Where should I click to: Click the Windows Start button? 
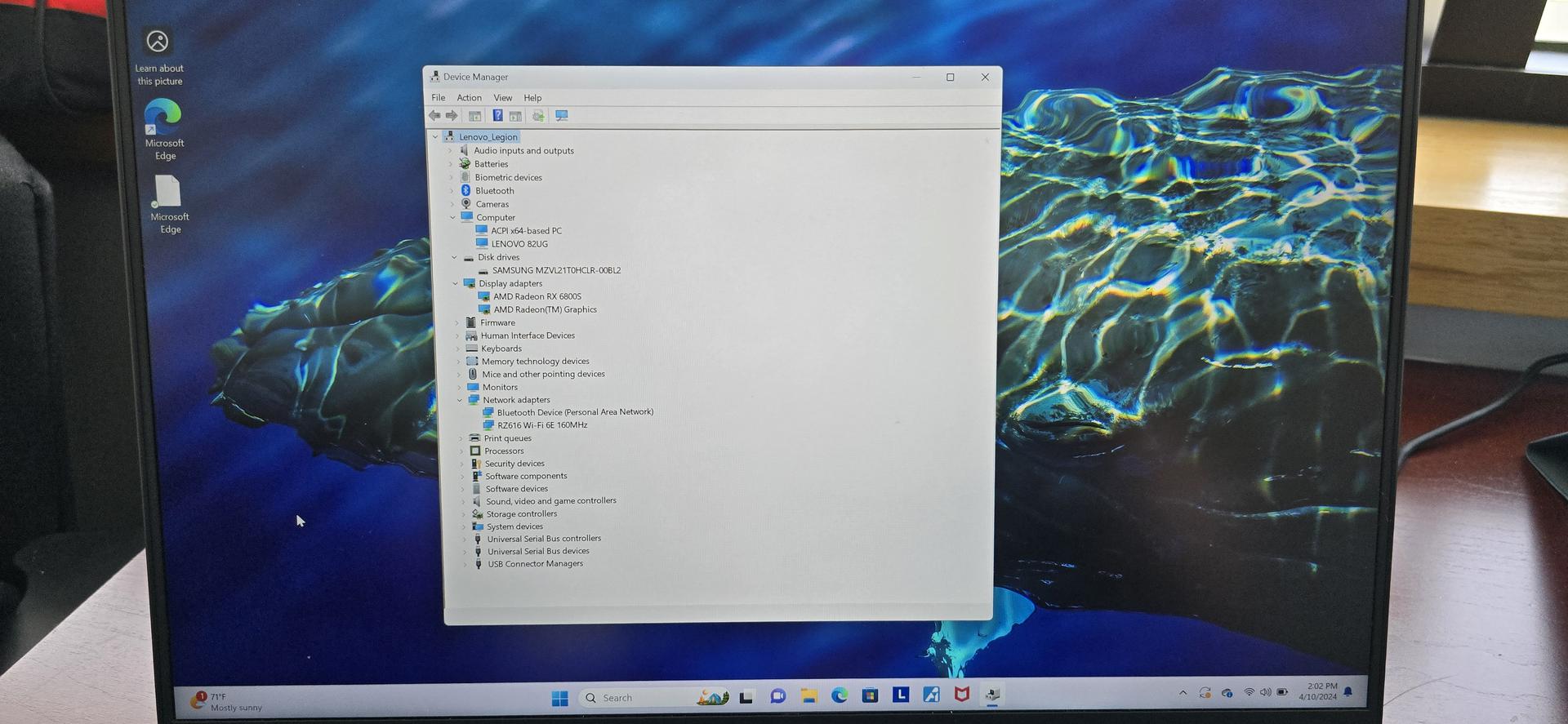(x=559, y=698)
